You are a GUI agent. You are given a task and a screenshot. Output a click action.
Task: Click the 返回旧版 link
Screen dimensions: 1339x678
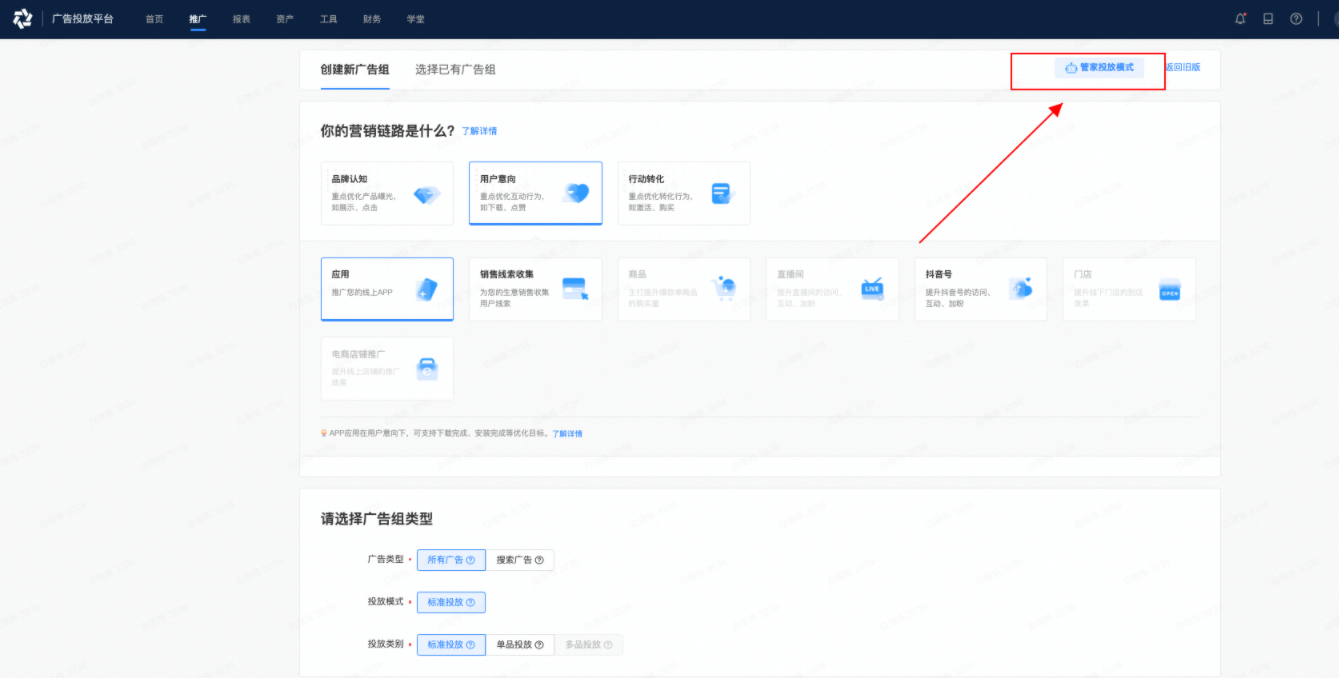1182,67
